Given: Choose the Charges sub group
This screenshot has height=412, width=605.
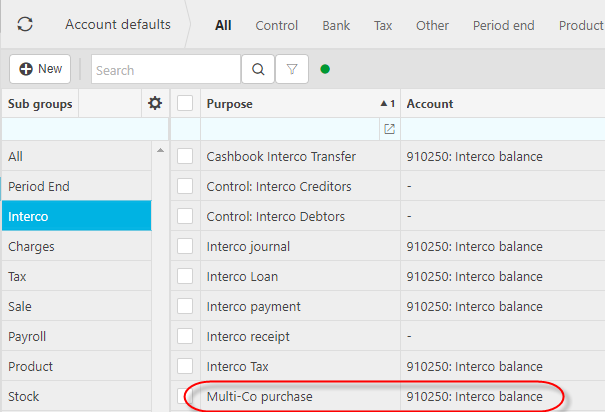Looking at the screenshot, I should 31,246.
